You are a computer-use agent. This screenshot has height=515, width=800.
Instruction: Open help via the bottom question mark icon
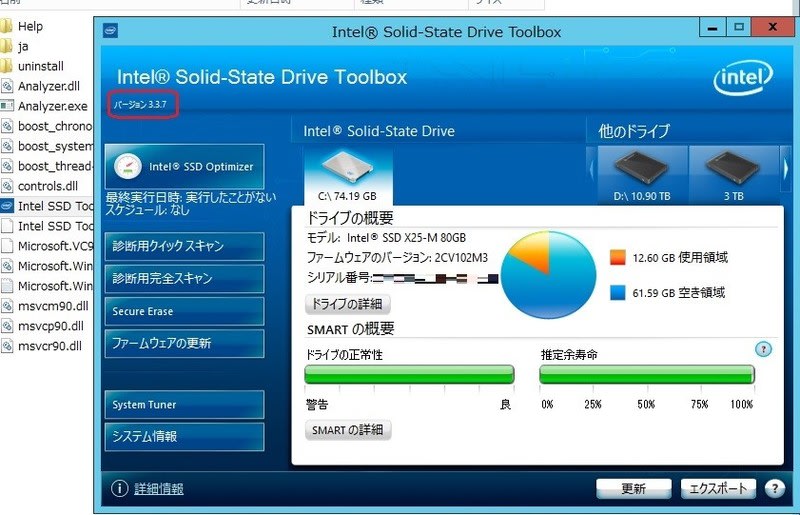(x=774, y=489)
